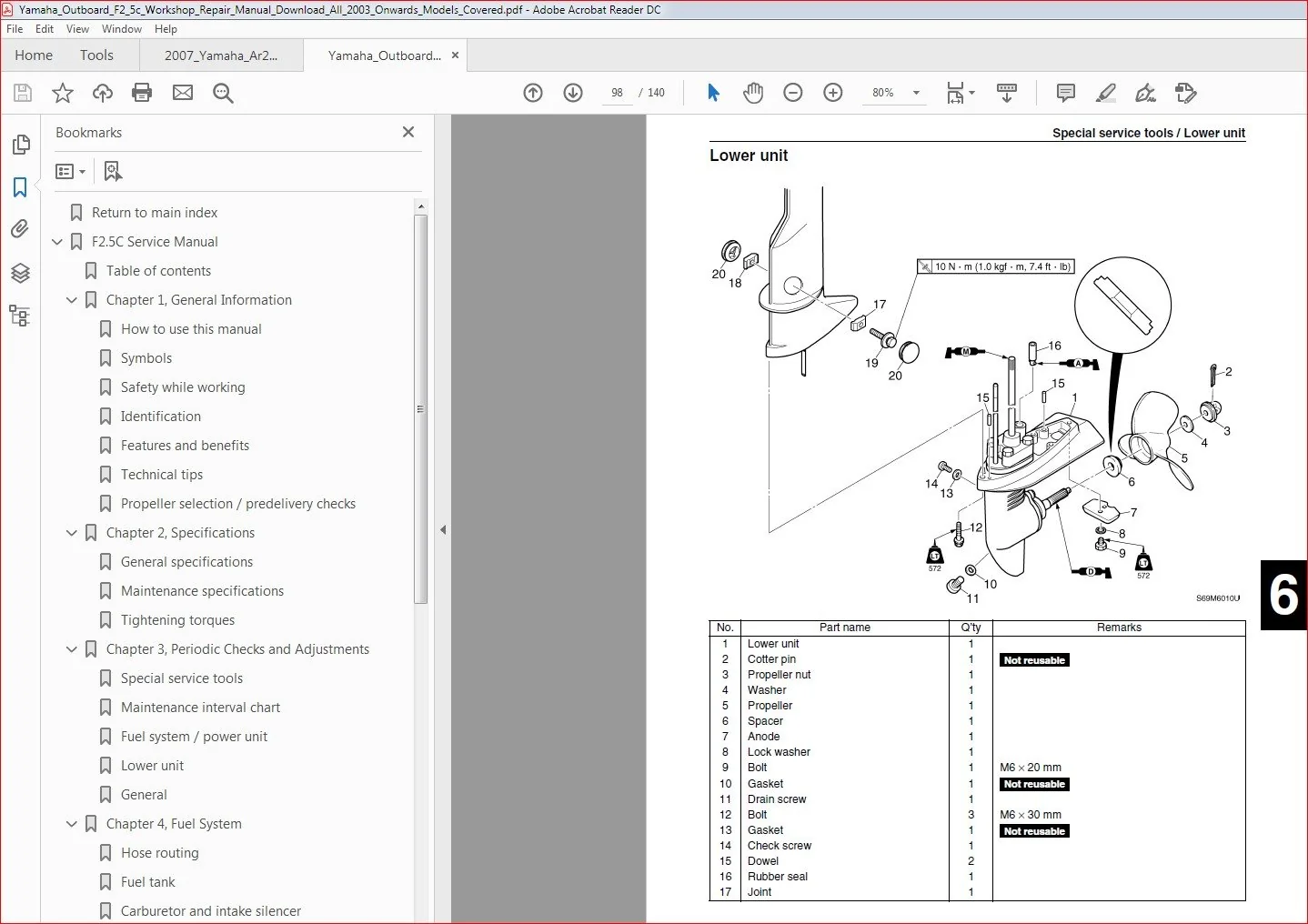Viewport: 1308px width, 924px height.
Task: Close the Bookmarks panel
Action: point(408,132)
